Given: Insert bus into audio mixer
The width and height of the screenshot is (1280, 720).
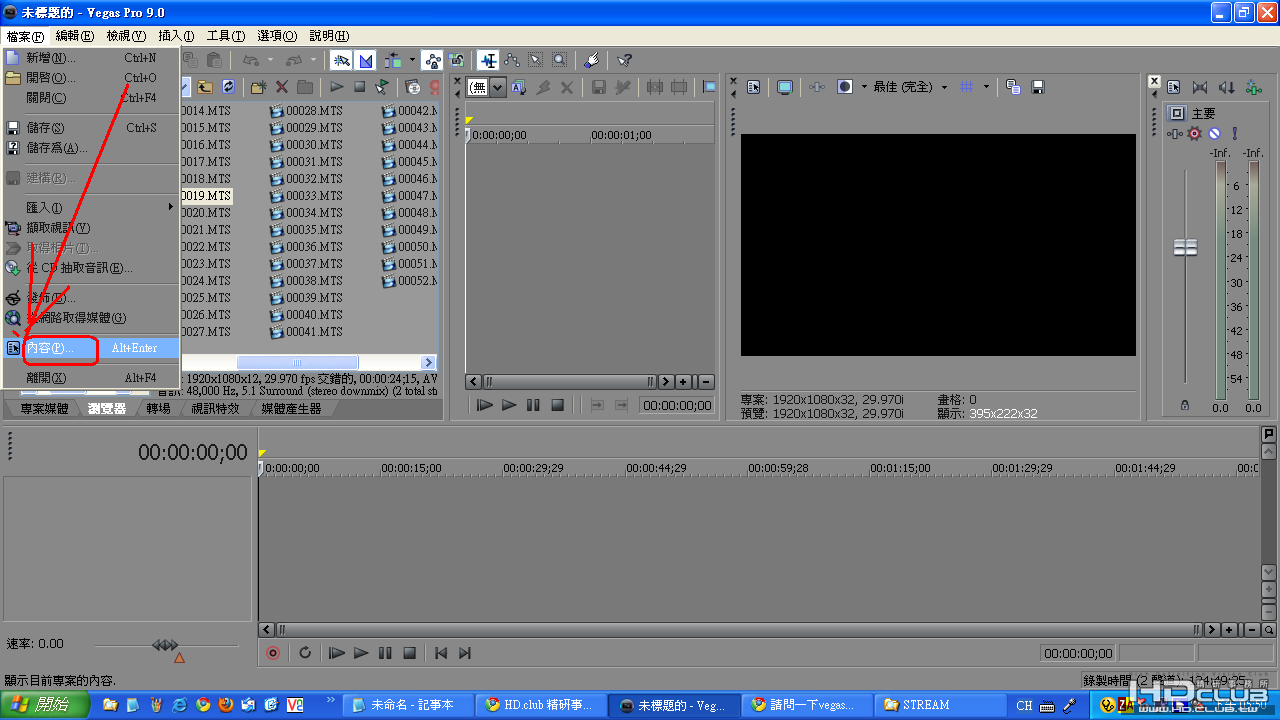Looking at the screenshot, I should tap(1252, 87).
